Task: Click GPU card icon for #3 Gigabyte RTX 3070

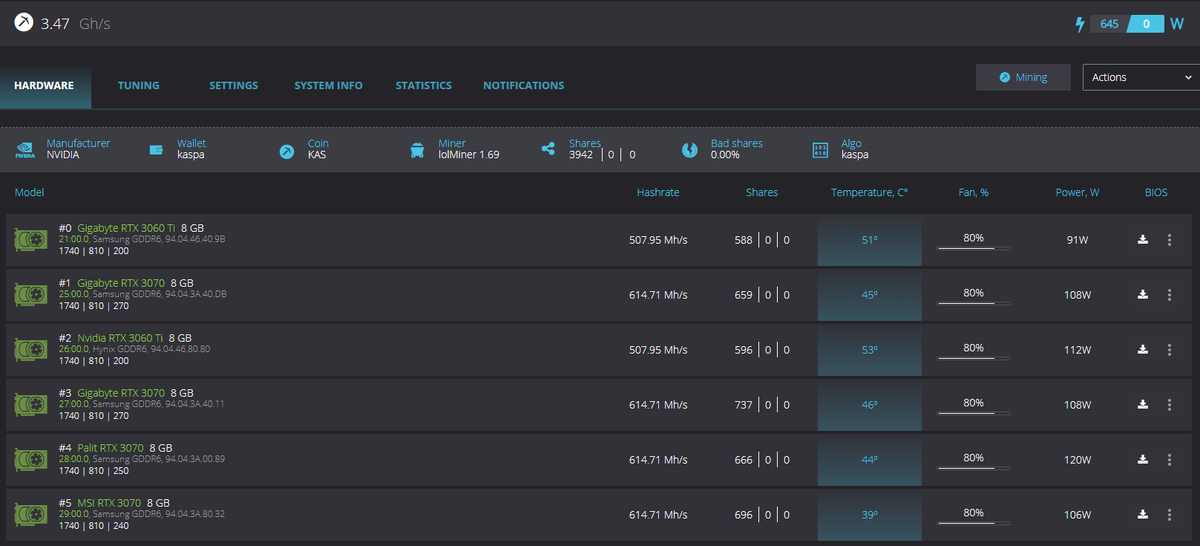Action: coord(31,405)
